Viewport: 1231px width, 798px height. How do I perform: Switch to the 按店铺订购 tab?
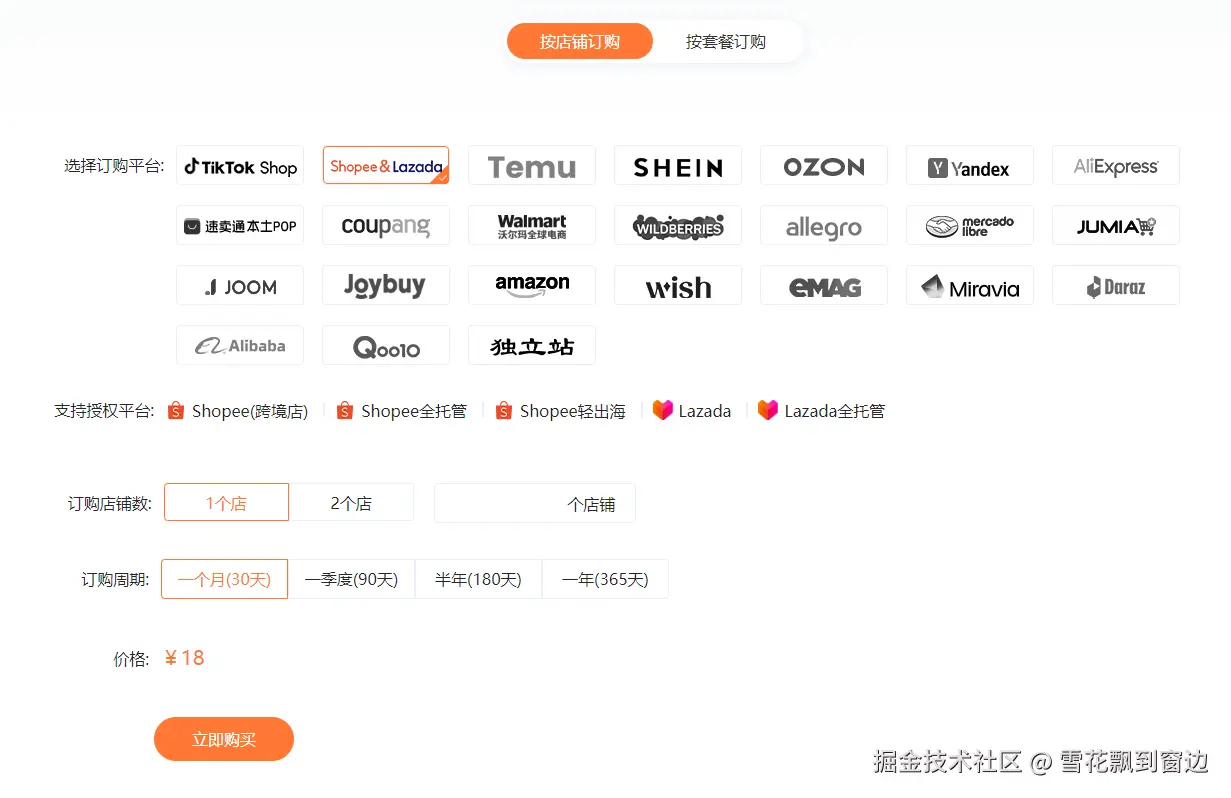click(580, 42)
